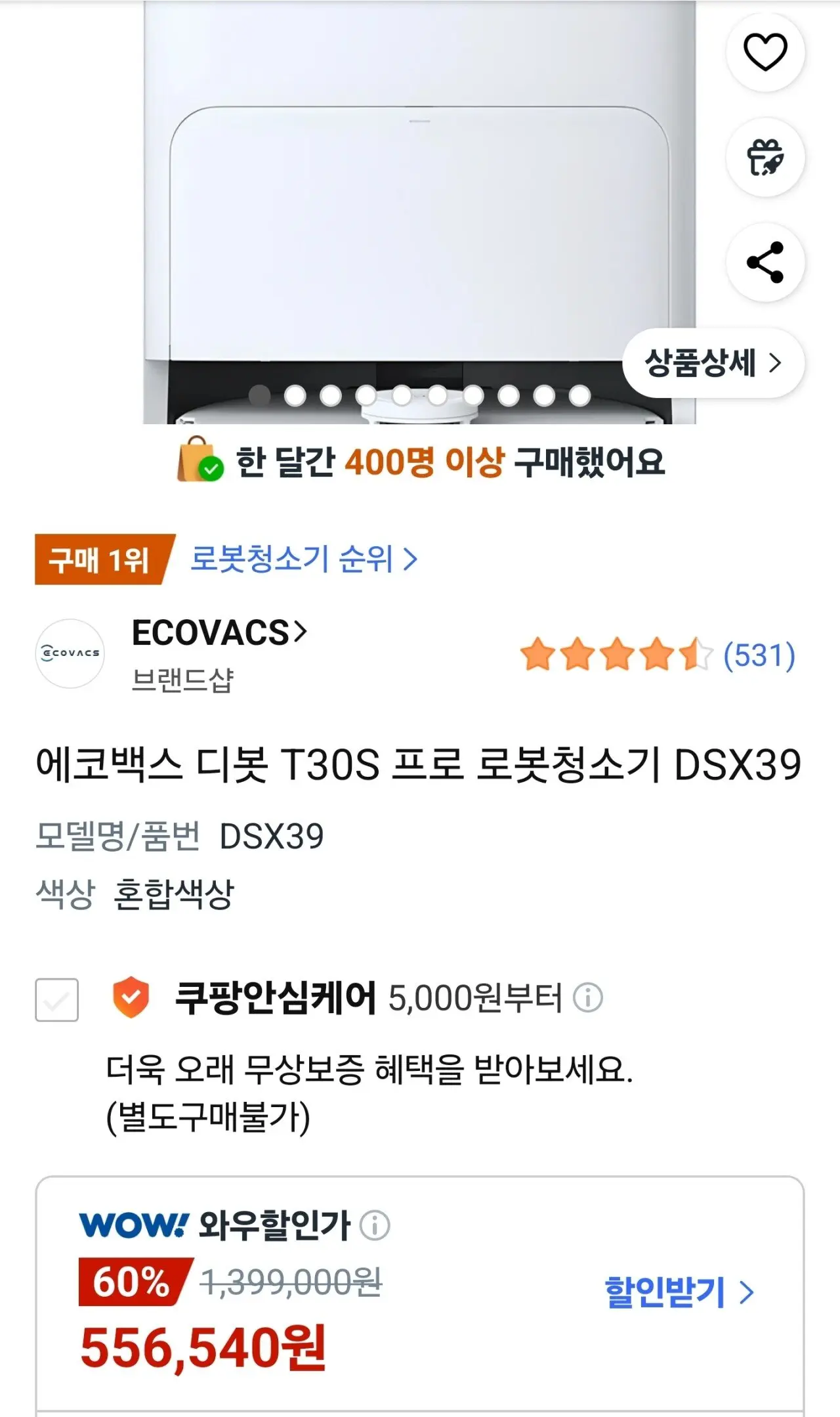Click the orange shield 안심케어 icon
Image resolution: width=840 pixels, height=1417 pixels.
click(131, 997)
